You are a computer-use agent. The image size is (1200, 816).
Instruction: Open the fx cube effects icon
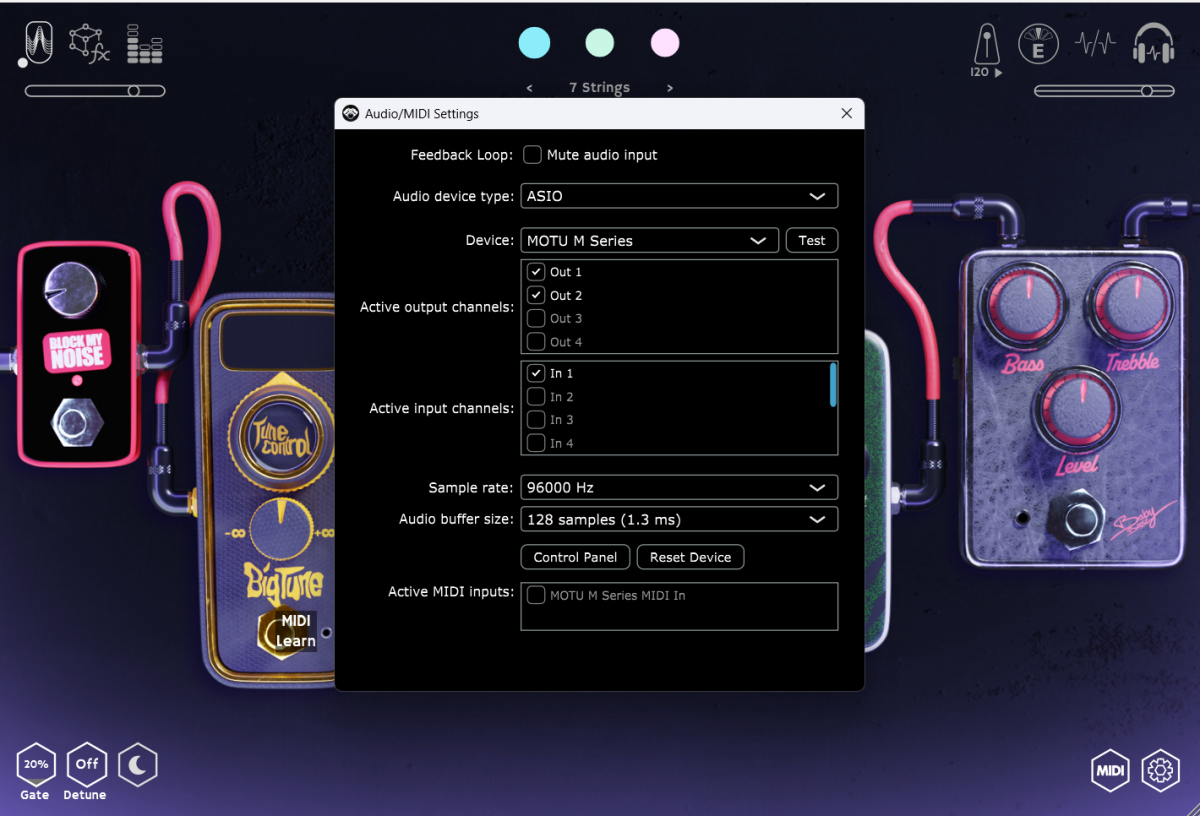click(x=88, y=44)
